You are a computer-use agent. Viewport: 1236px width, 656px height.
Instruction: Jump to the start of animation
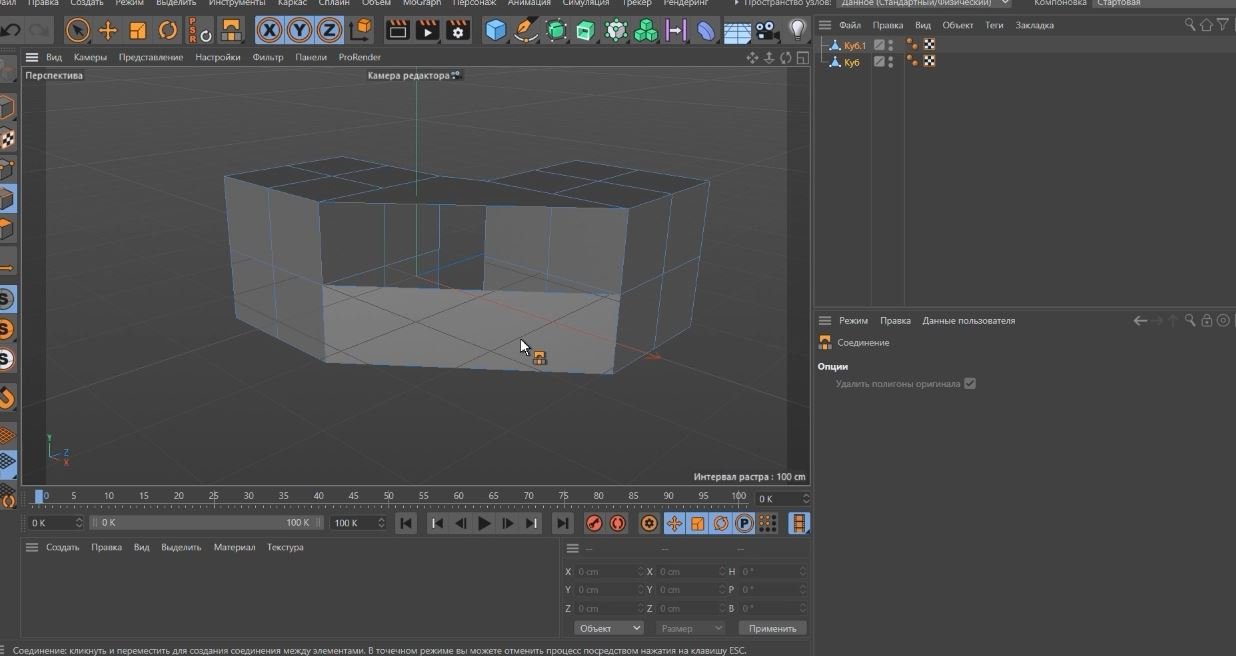pyautogui.click(x=406, y=523)
